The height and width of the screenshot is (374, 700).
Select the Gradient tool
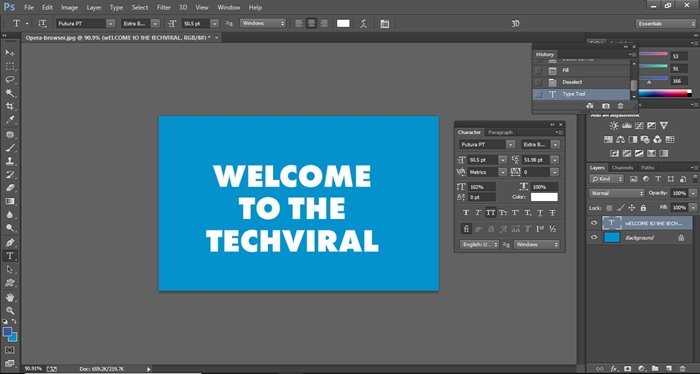(x=10, y=201)
